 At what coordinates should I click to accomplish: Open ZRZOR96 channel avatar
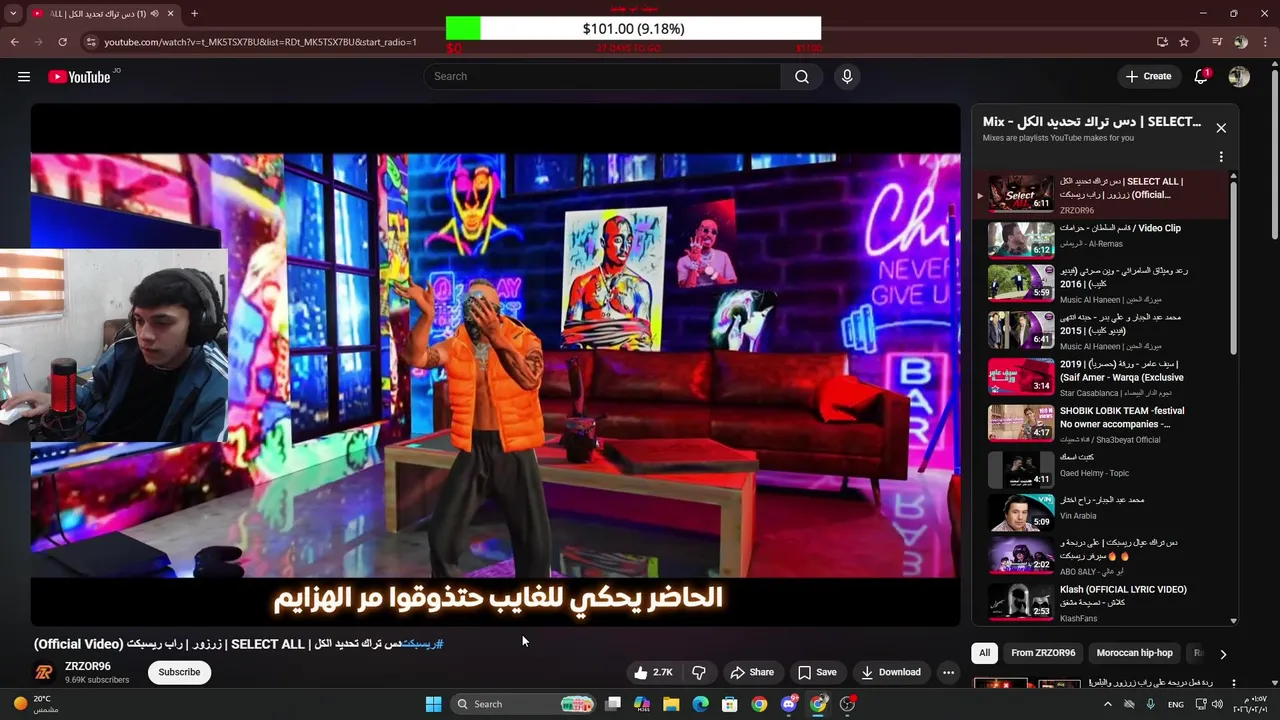point(44,672)
